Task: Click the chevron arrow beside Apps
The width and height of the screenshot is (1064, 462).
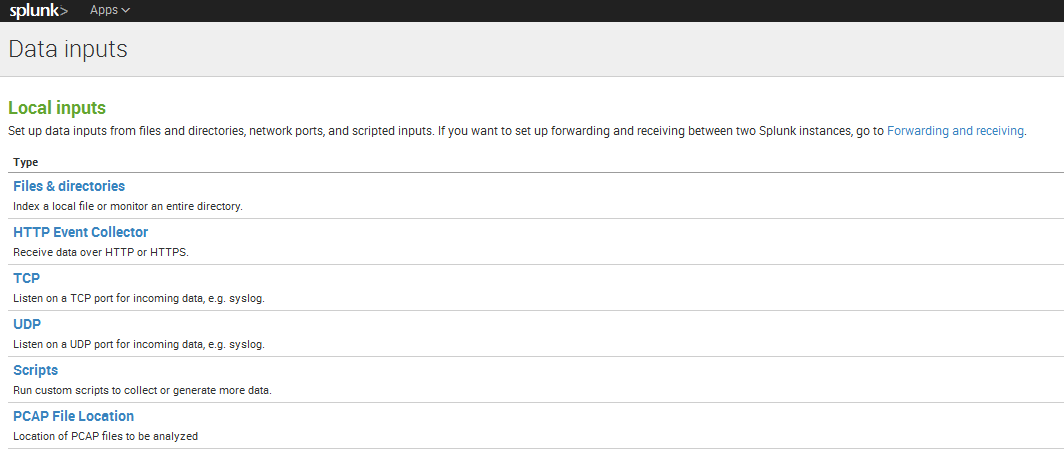Action: (x=125, y=11)
